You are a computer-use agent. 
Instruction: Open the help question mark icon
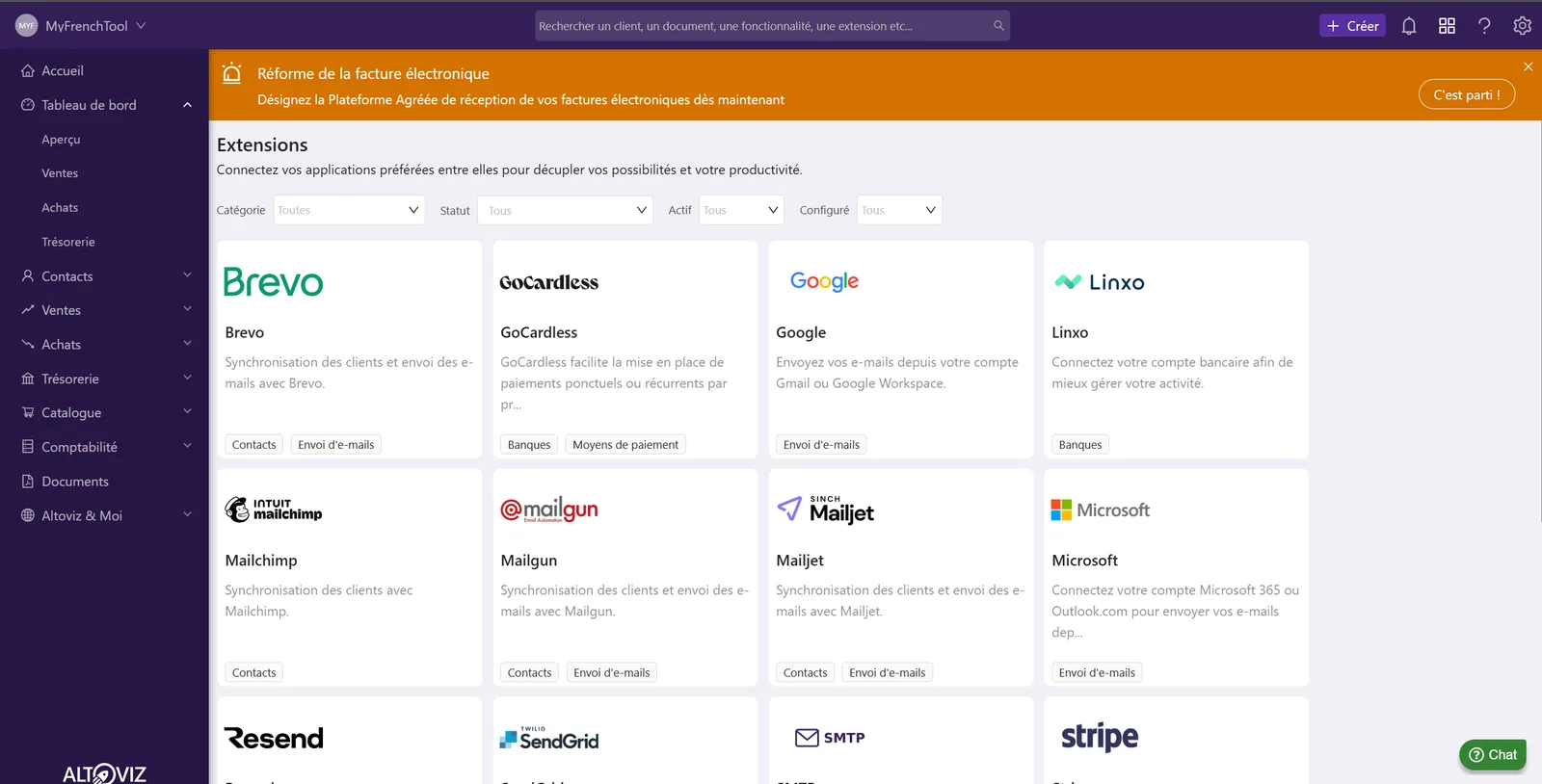(x=1484, y=26)
